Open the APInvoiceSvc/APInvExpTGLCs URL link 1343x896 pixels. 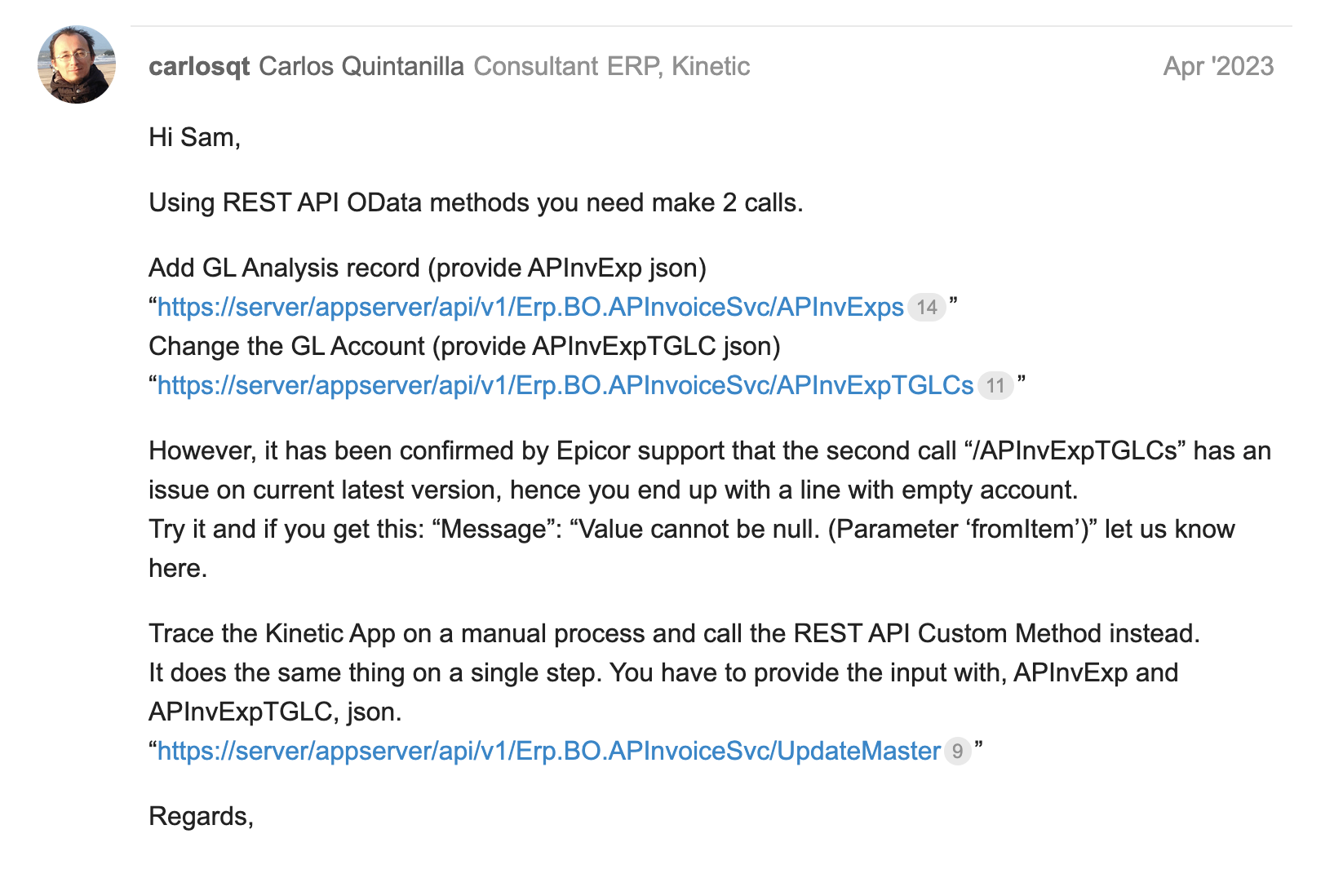tap(565, 385)
